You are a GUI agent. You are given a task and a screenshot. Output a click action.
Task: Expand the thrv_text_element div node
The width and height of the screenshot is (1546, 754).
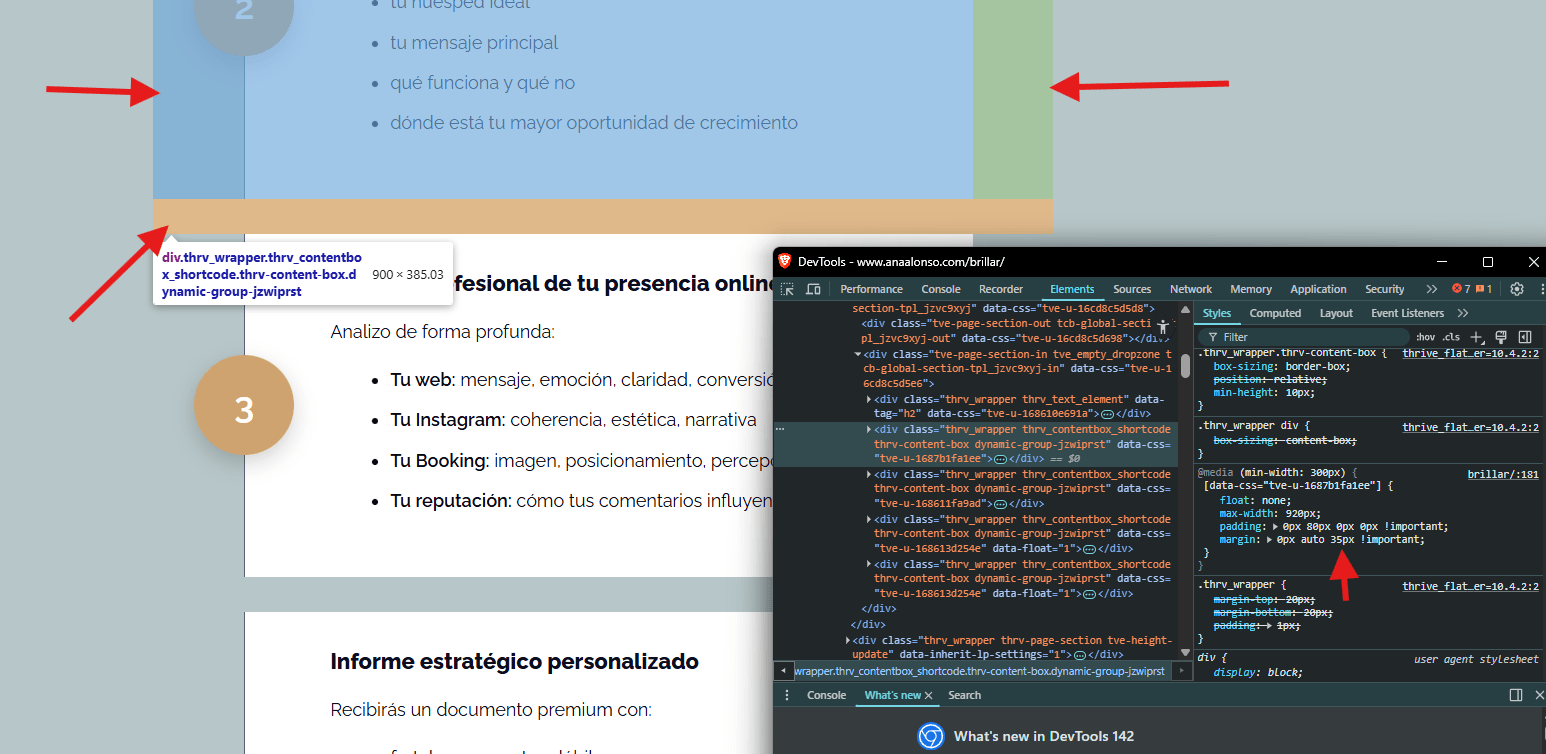click(869, 399)
